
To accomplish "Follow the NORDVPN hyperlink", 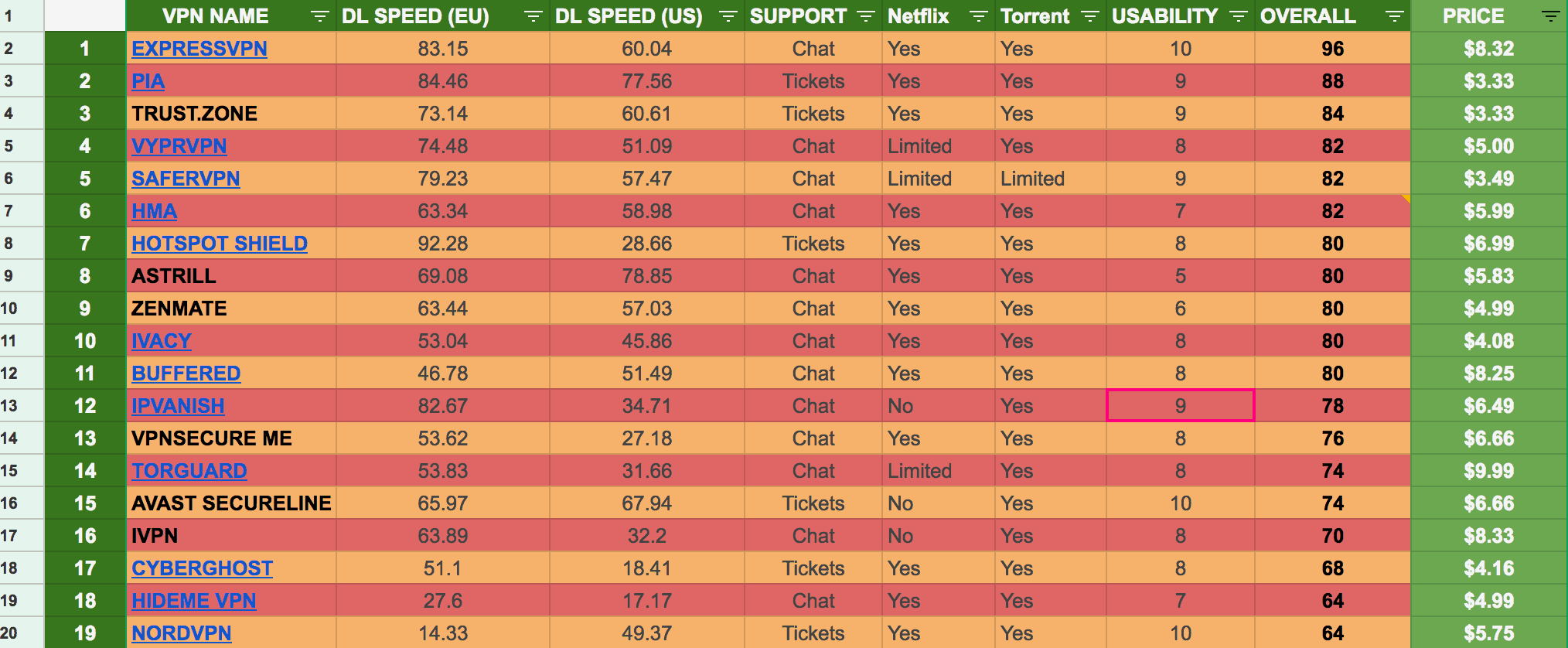I will click(181, 633).
